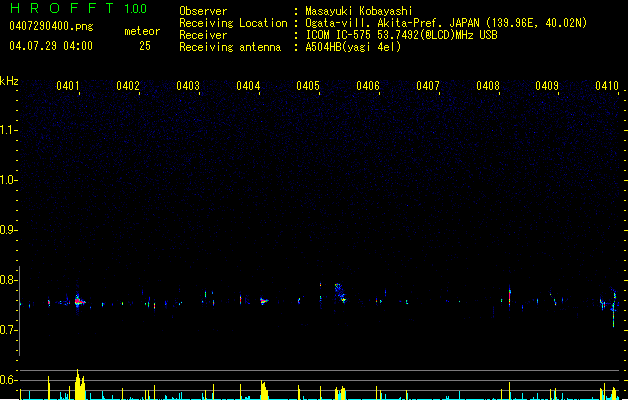Click the tall yellow power peak after 0401
The width and height of the screenshot is (629, 400).
point(80,384)
